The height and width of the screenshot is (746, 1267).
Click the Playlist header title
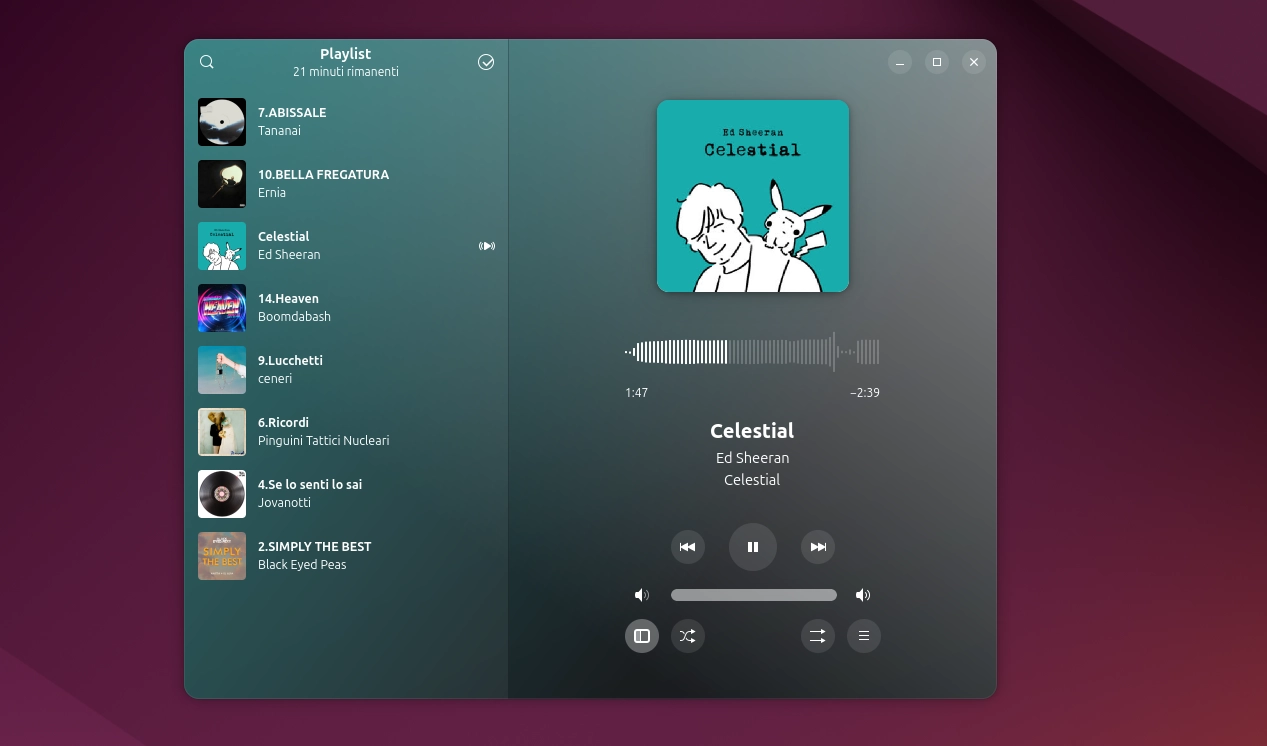(346, 54)
